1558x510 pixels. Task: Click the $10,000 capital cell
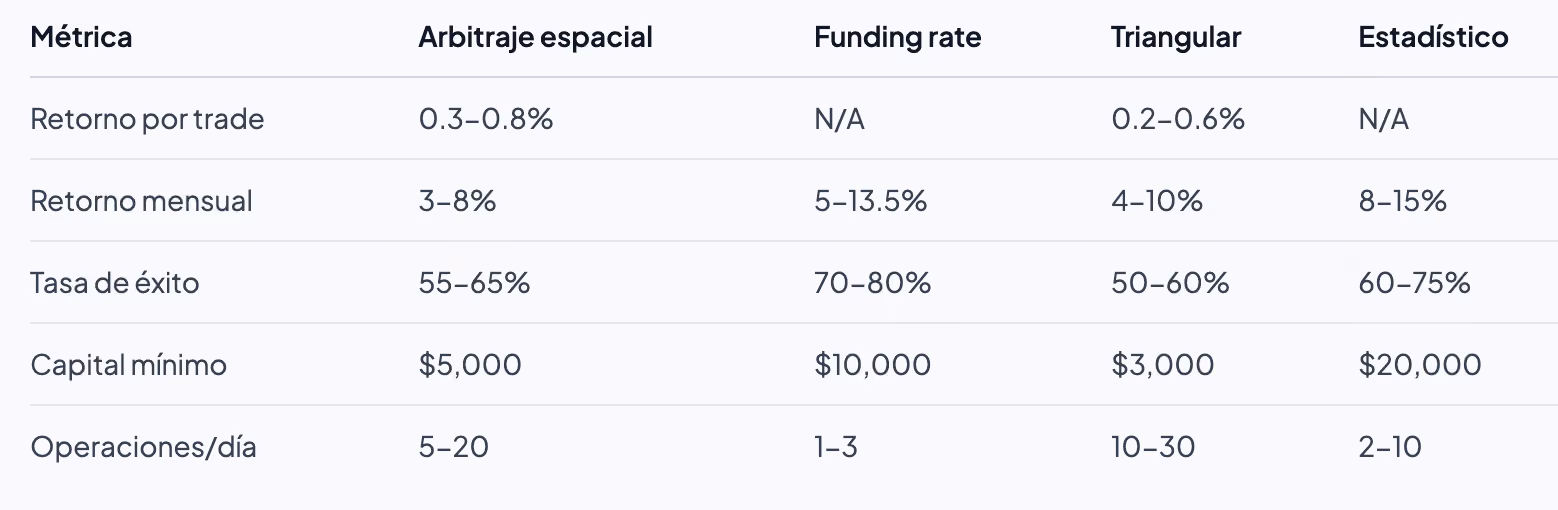tap(872, 364)
